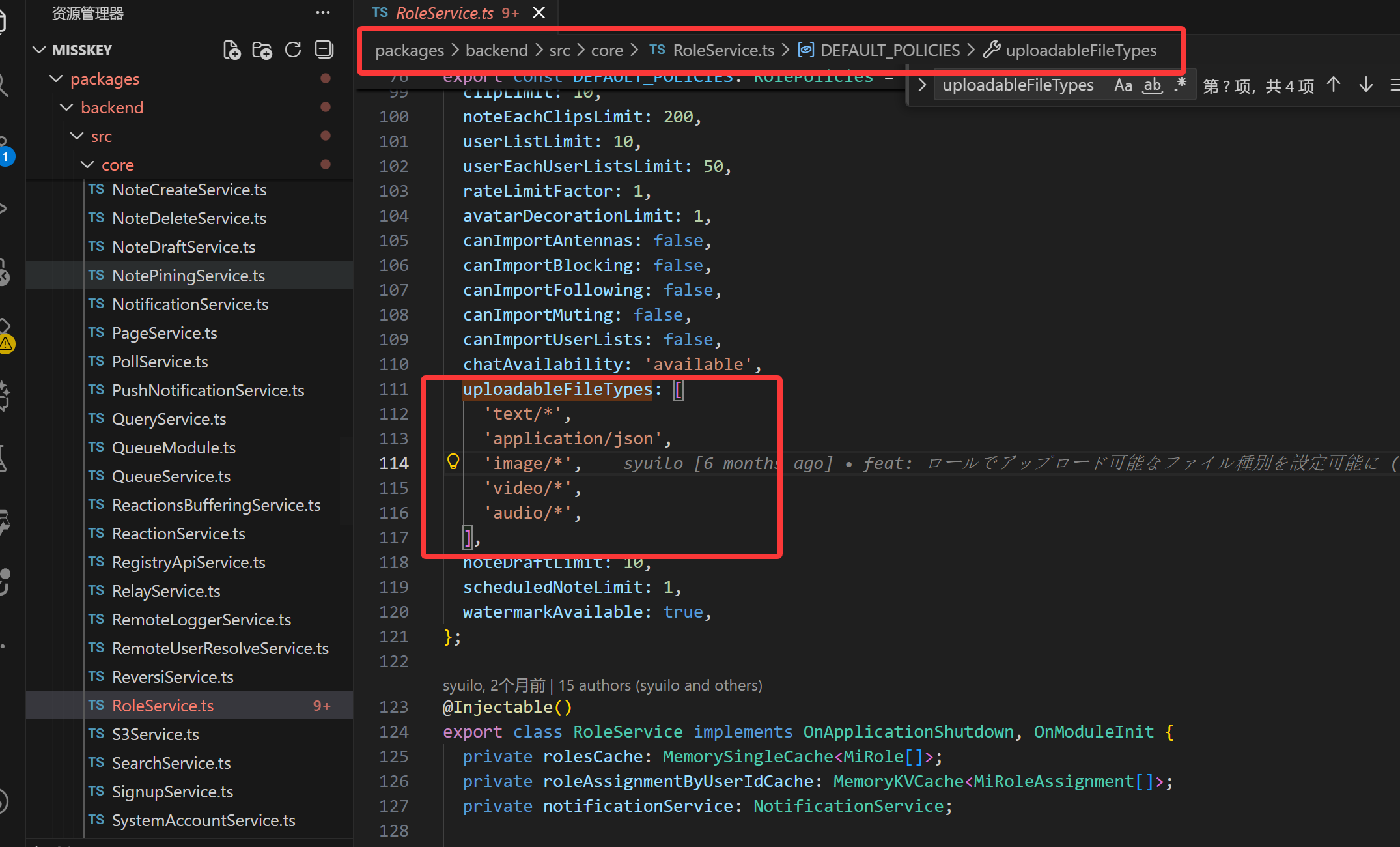Collapse all folders in explorer
The height and width of the screenshot is (847, 1400).
pyautogui.click(x=324, y=50)
